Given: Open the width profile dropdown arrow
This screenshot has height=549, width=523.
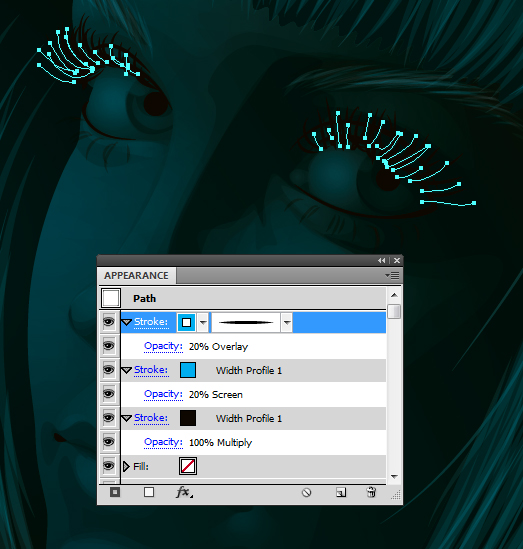Looking at the screenshot, I should click(287, 322).
